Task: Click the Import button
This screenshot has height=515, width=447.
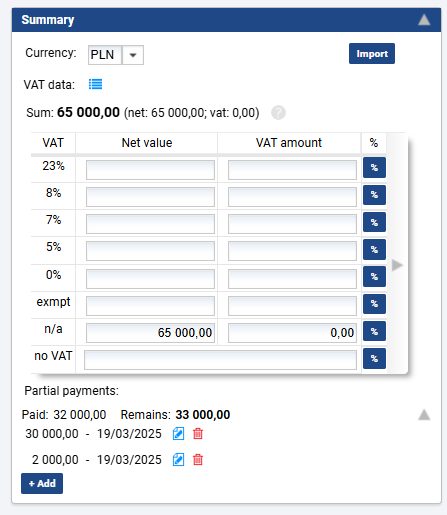Action: pyautogui.click(x=372, y=53)
